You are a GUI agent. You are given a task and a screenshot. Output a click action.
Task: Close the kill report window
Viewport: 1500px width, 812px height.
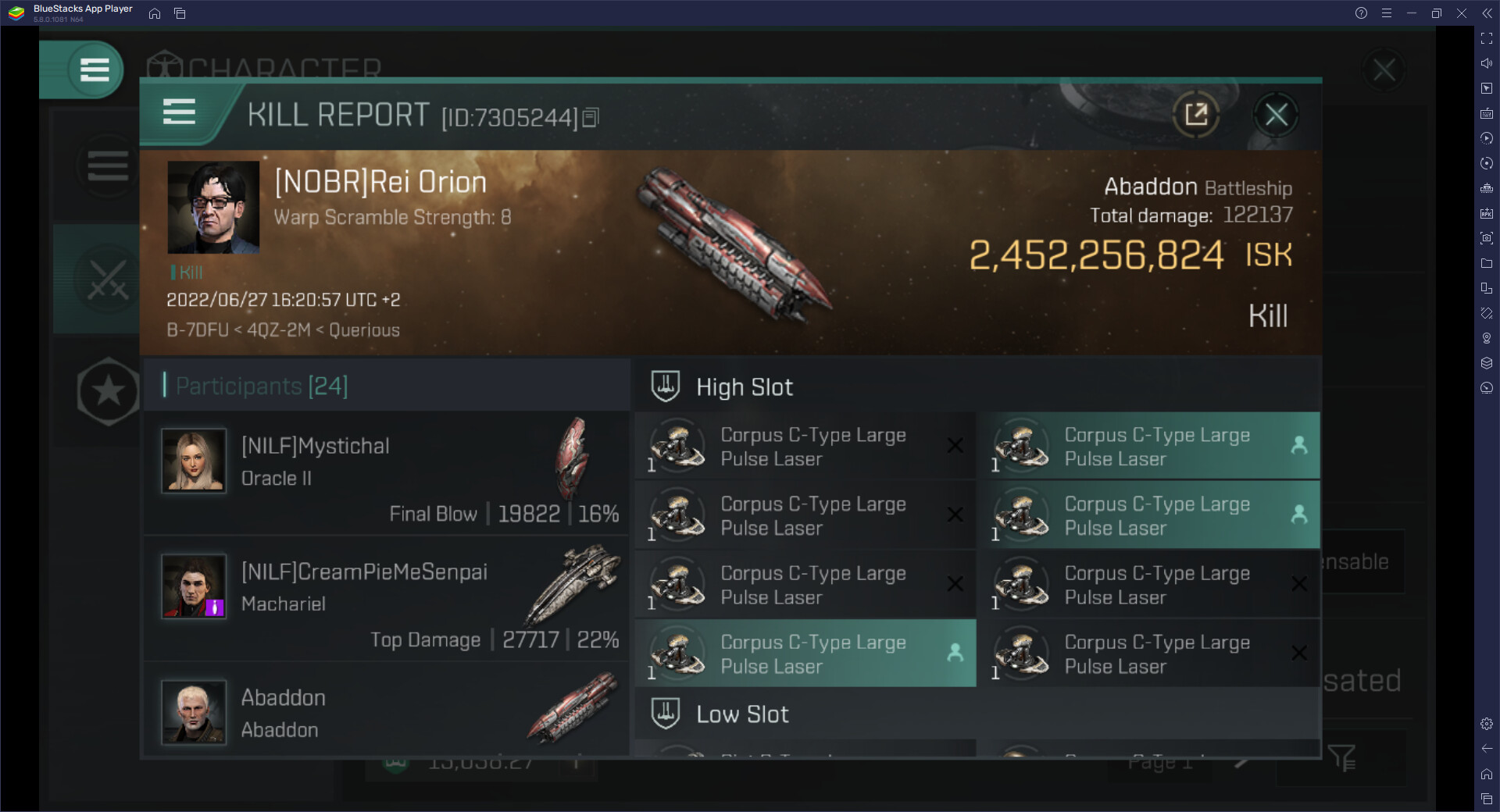click(1276, 116)
